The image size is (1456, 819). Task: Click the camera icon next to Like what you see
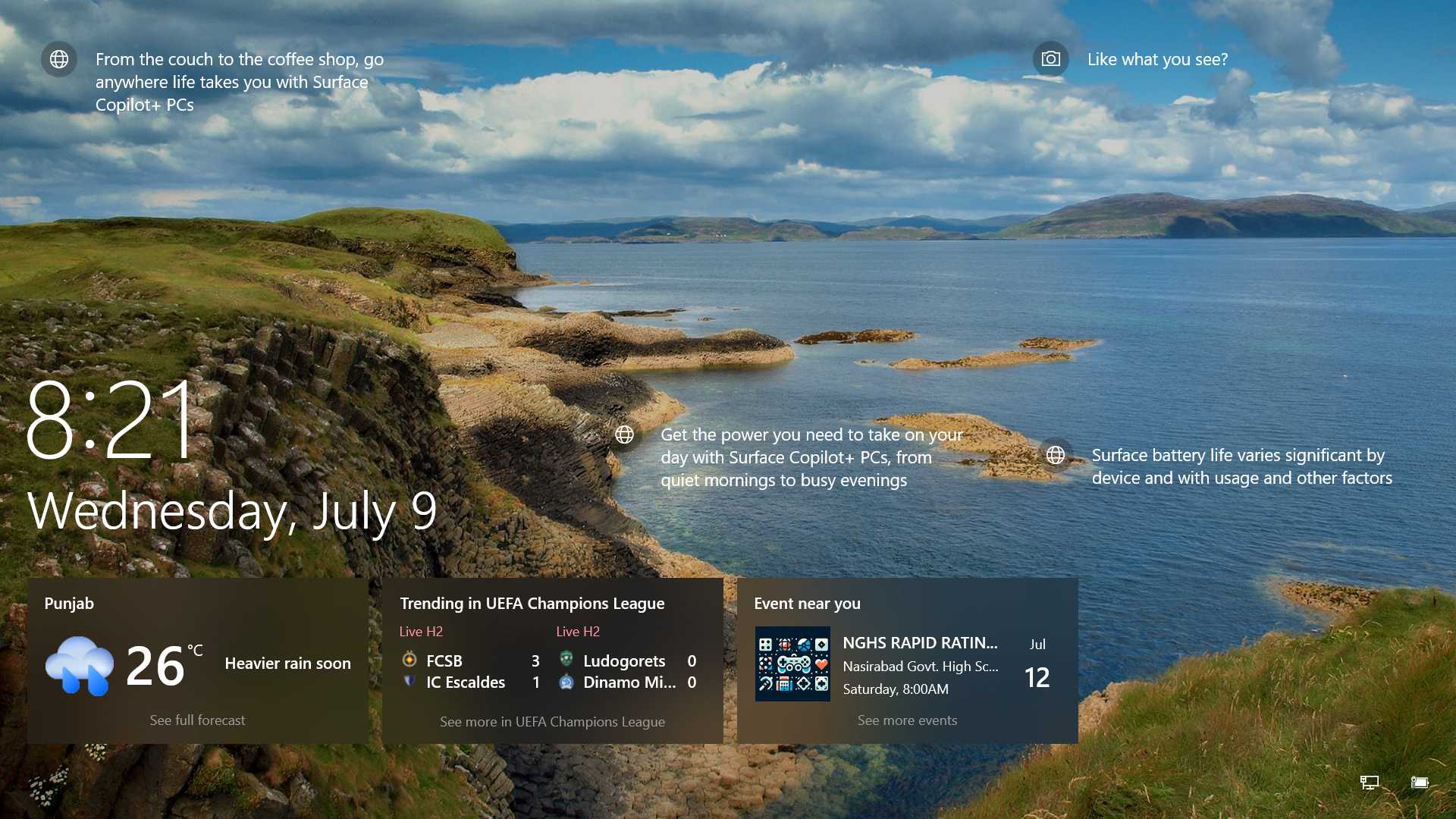coord(1050,59)
